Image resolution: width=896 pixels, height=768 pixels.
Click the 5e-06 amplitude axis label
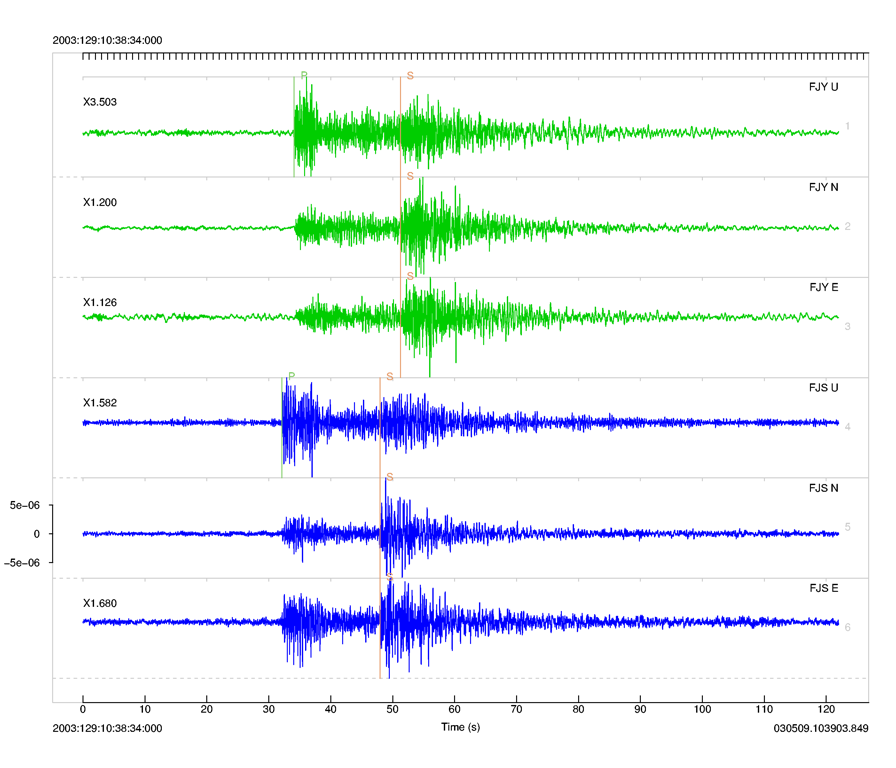(24, 506)
